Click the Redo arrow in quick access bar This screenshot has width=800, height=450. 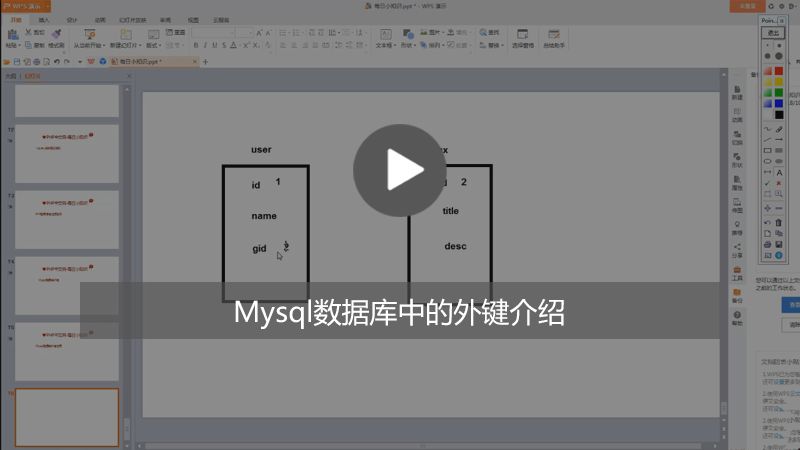[67, 62]
